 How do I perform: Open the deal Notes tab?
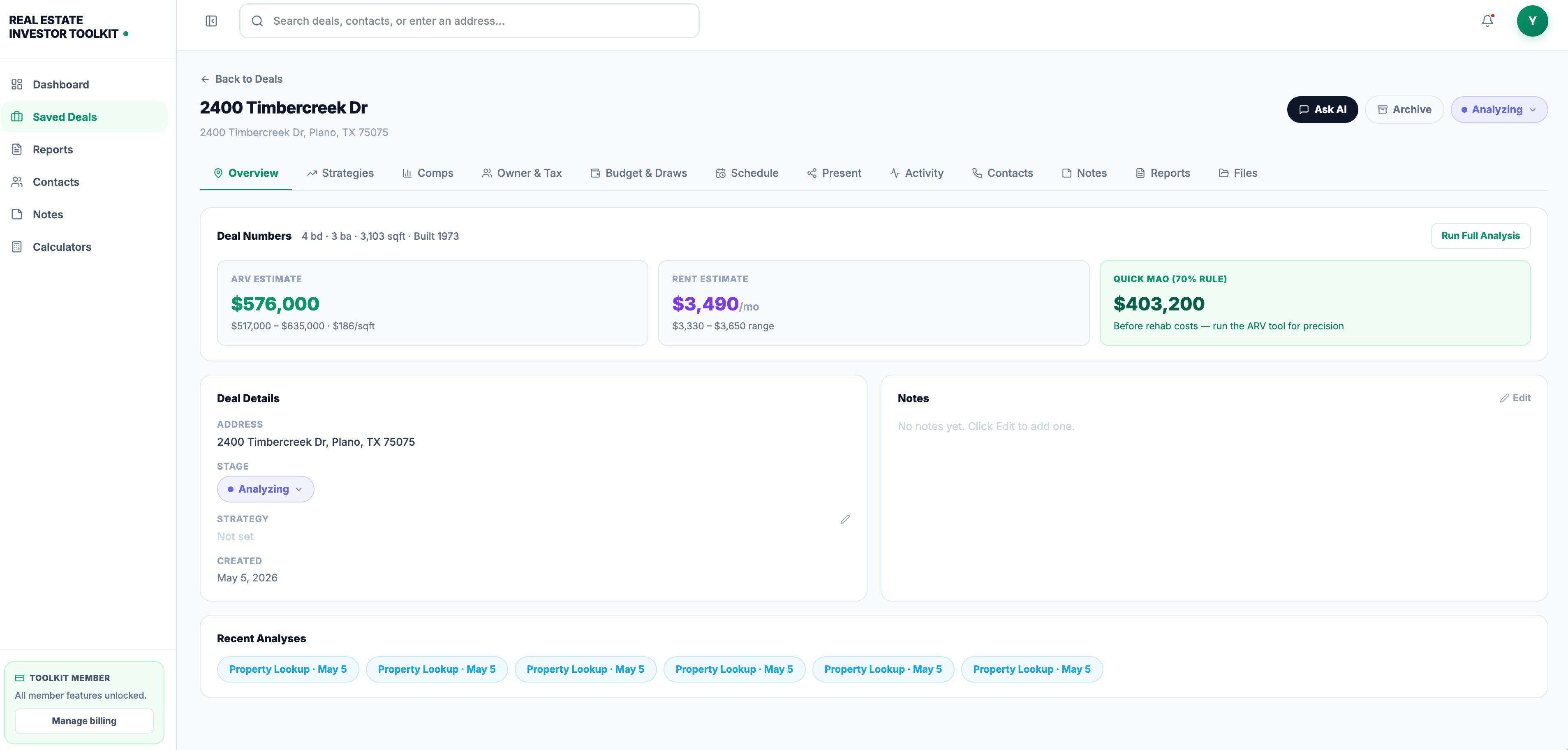pos(1084,174)
